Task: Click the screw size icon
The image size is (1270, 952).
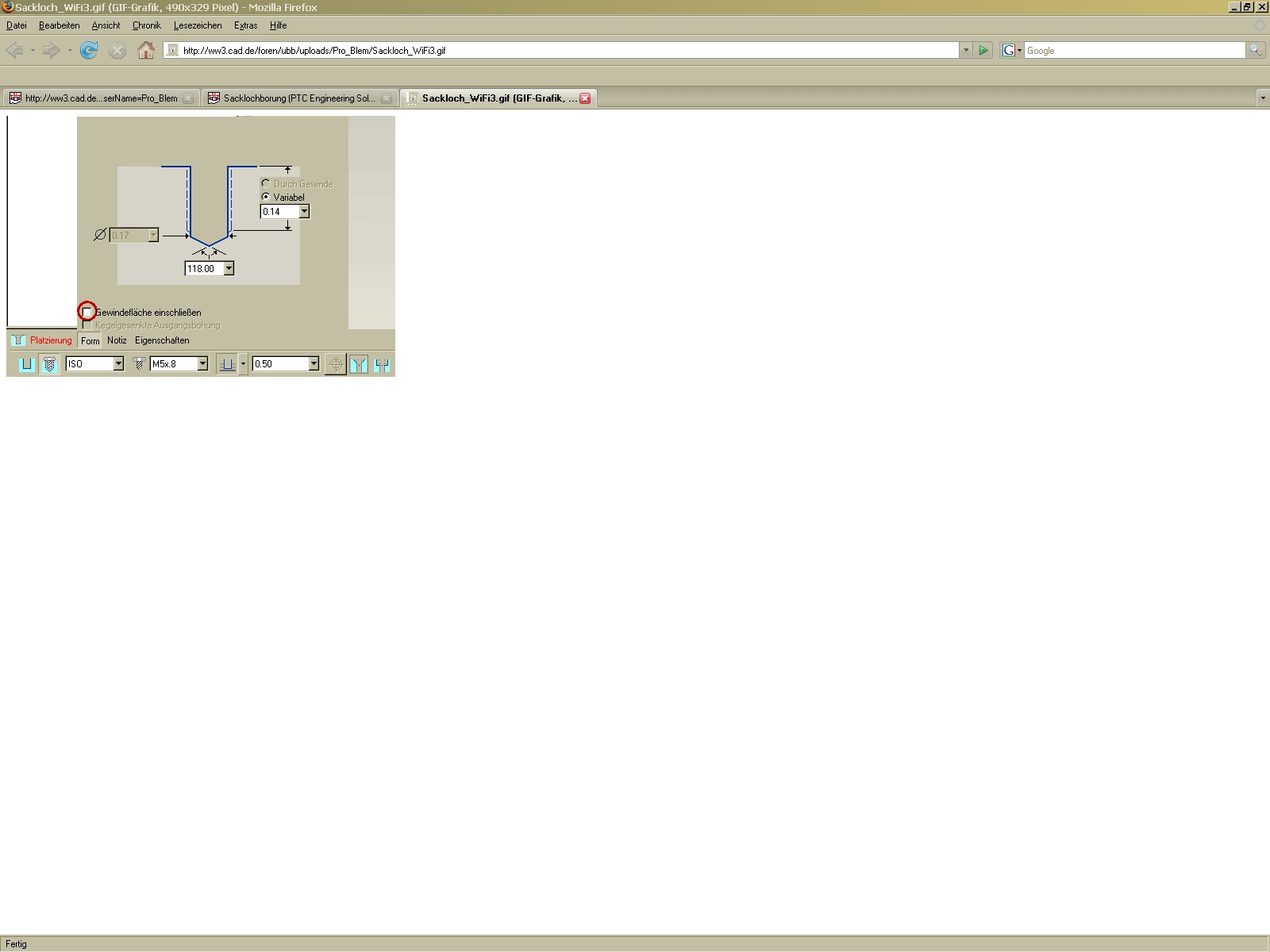Action: pyautogui.click(x=139, y=364)
